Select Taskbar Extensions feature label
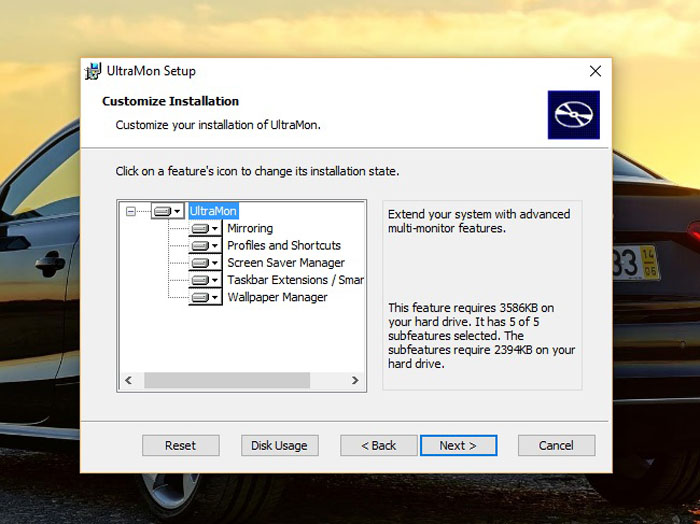Viewport: 700px width, 524px height. [x=295, y=280]
